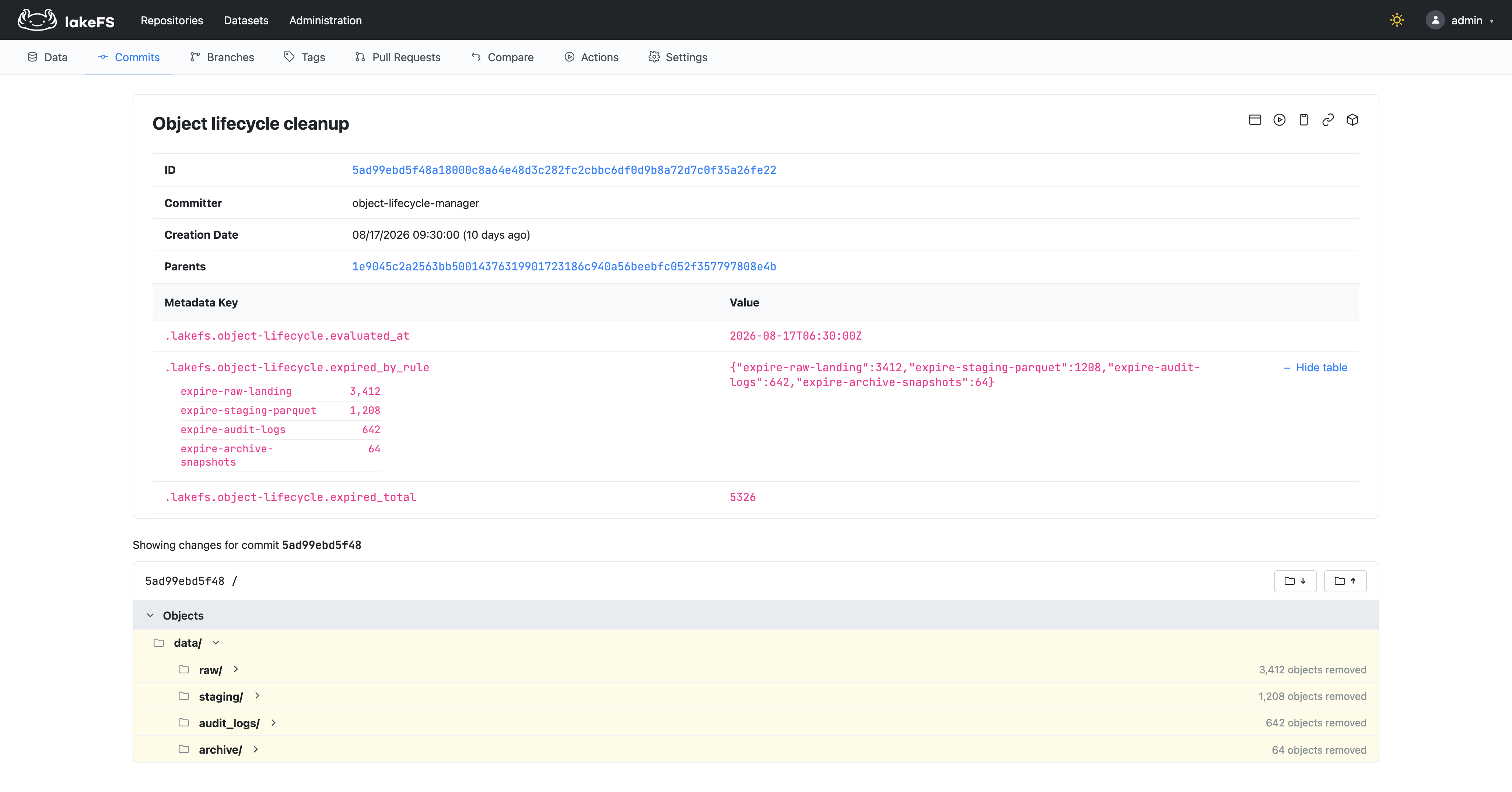Click the expire-staging-parquet table row
The width and height of the screenshot is (1512, 792).
(x=281, y=411)
